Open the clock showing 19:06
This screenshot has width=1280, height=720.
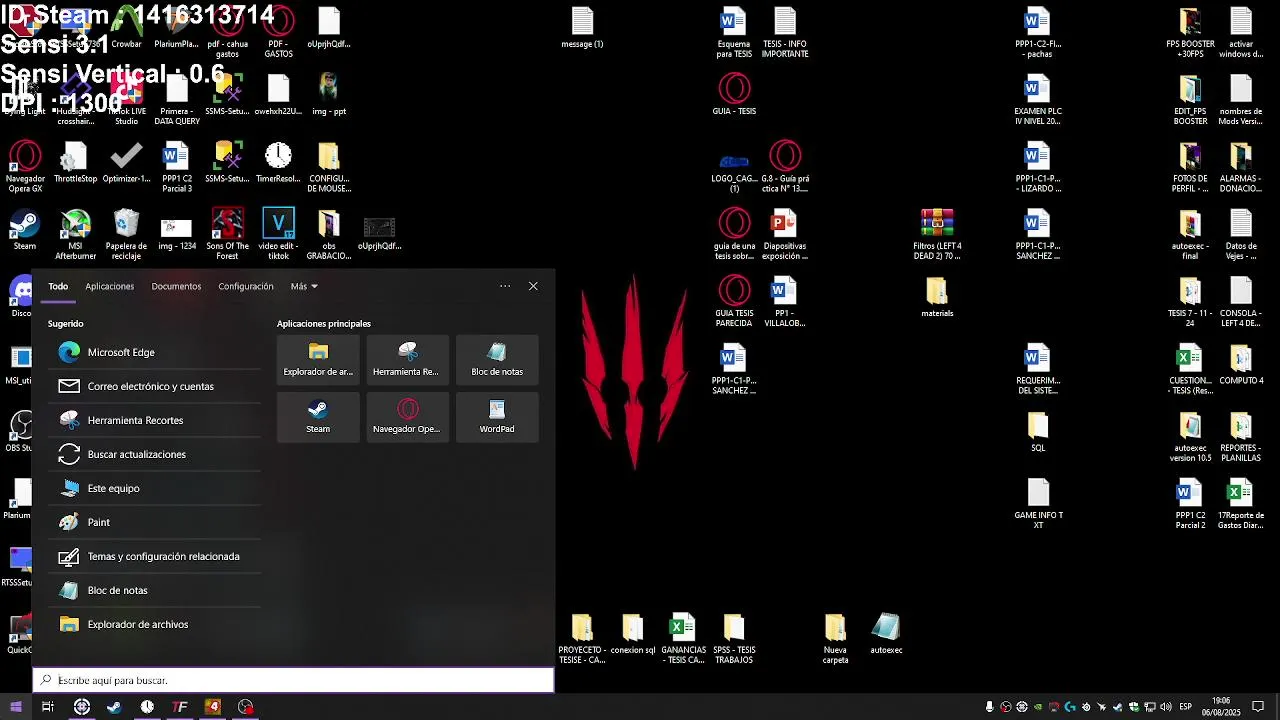1221,707
